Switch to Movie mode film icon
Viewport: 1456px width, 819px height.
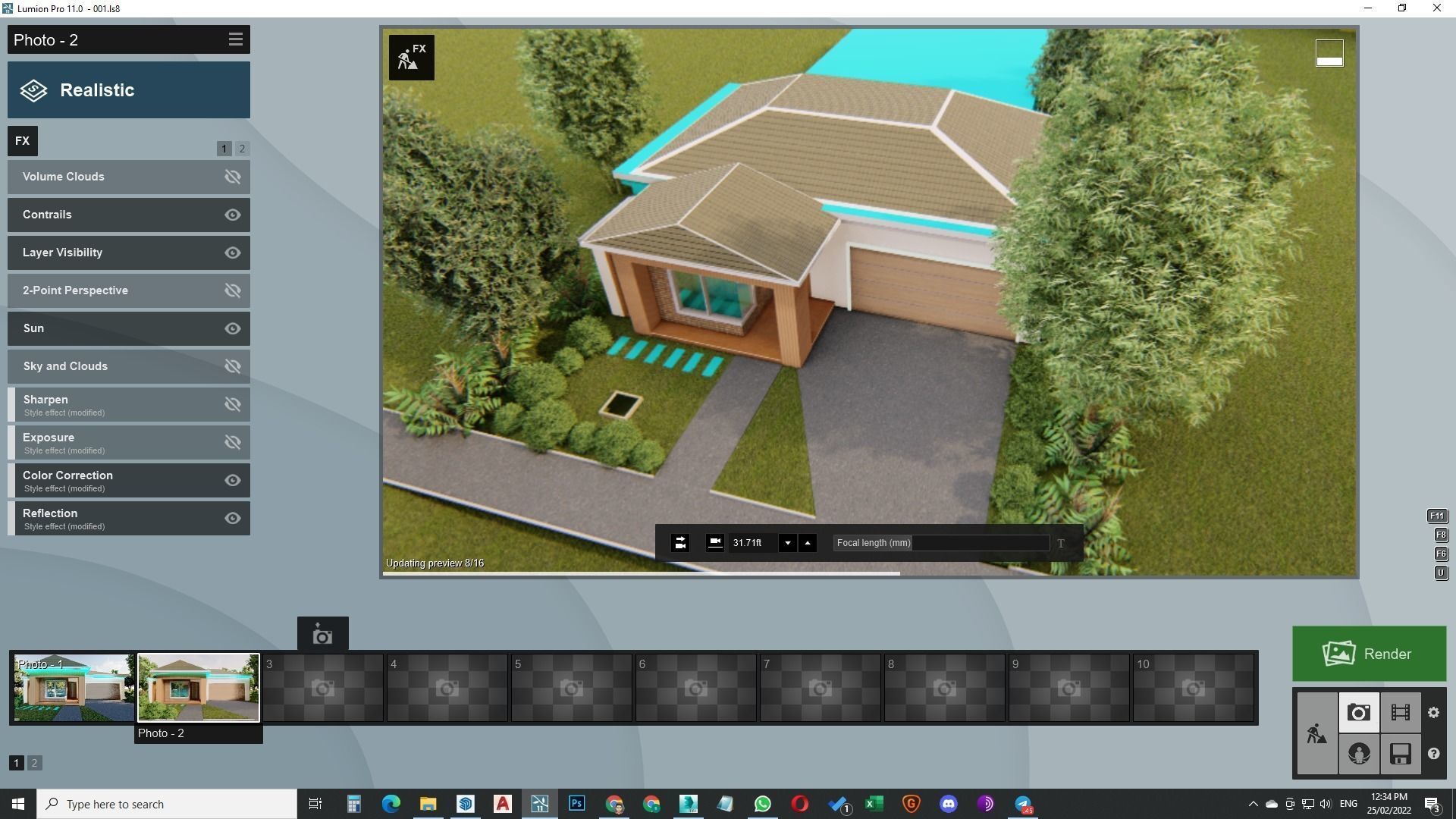[x=1400, y=712]
